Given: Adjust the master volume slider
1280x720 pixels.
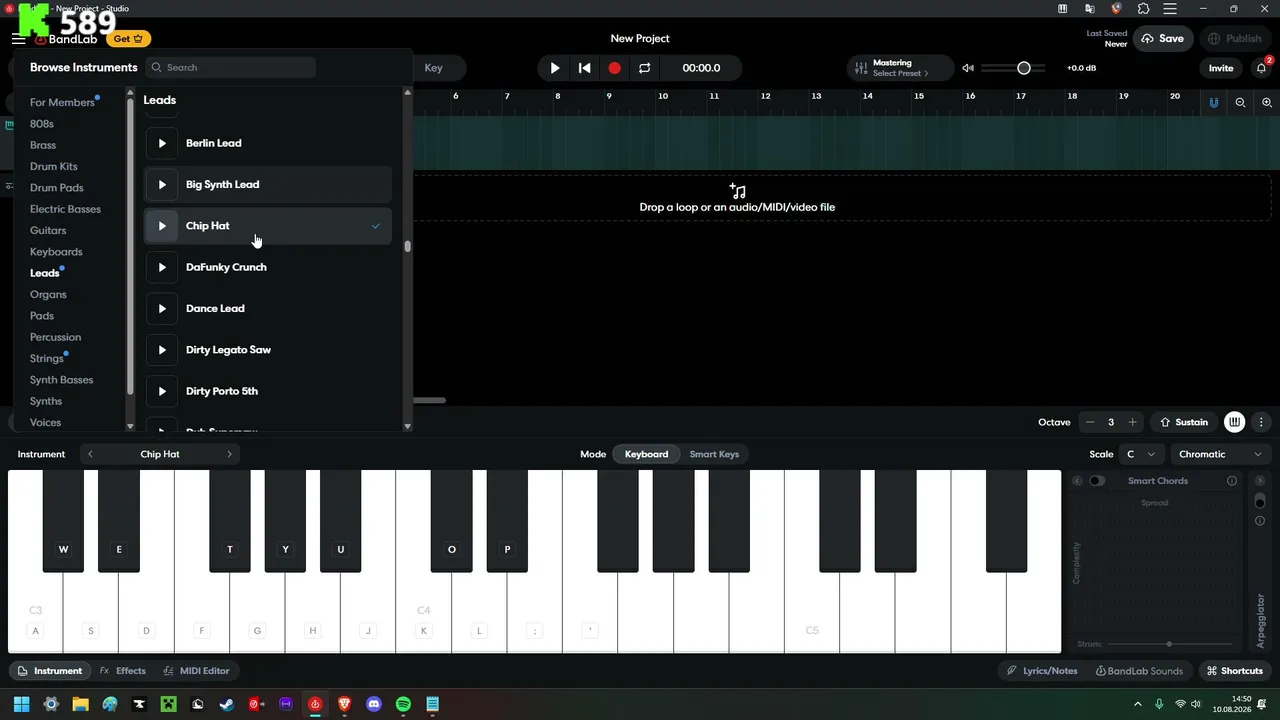Looking at the screenshot, I should pos(1013,68).
